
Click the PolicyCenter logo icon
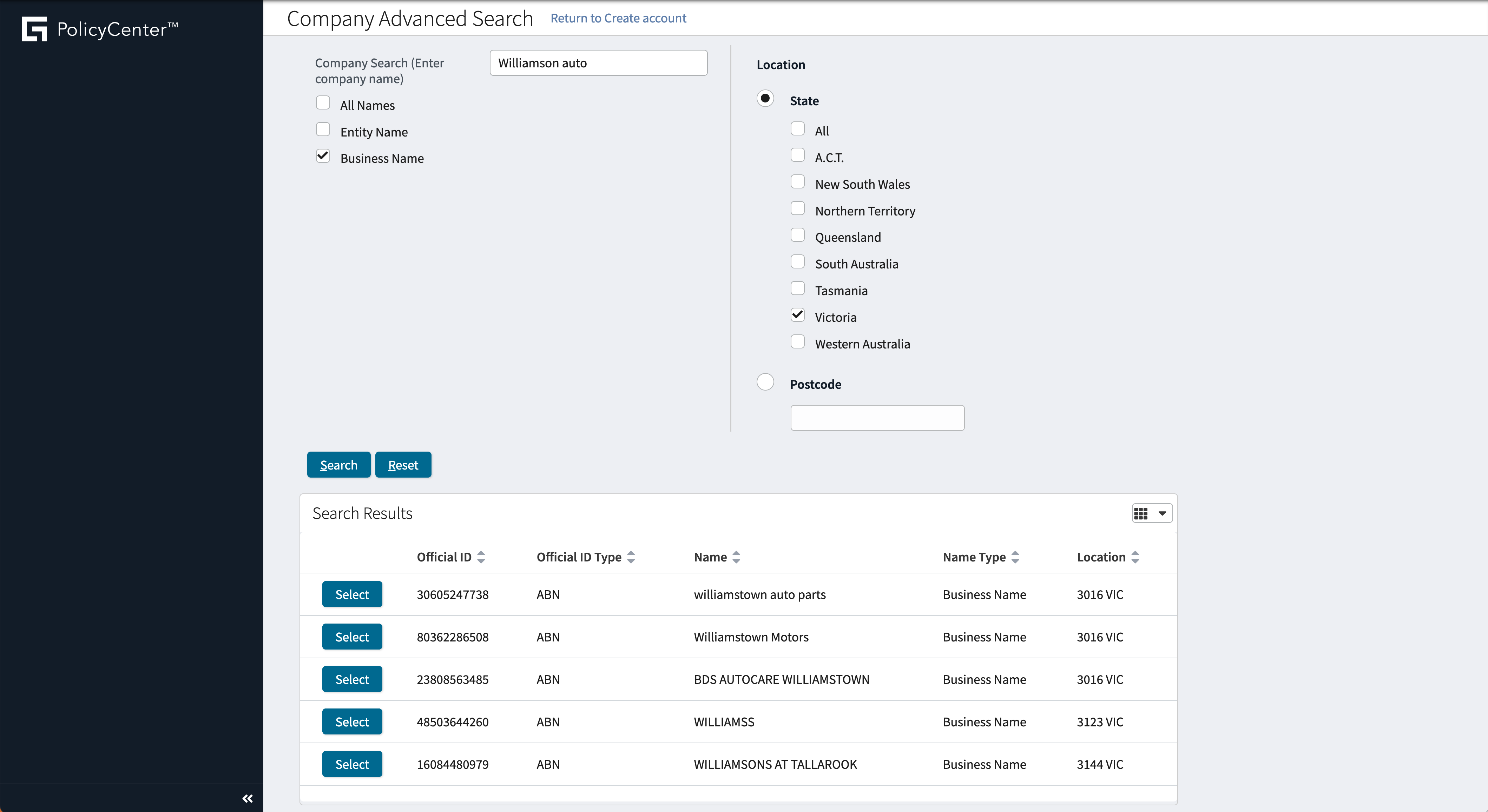click(x=34, y=29)
